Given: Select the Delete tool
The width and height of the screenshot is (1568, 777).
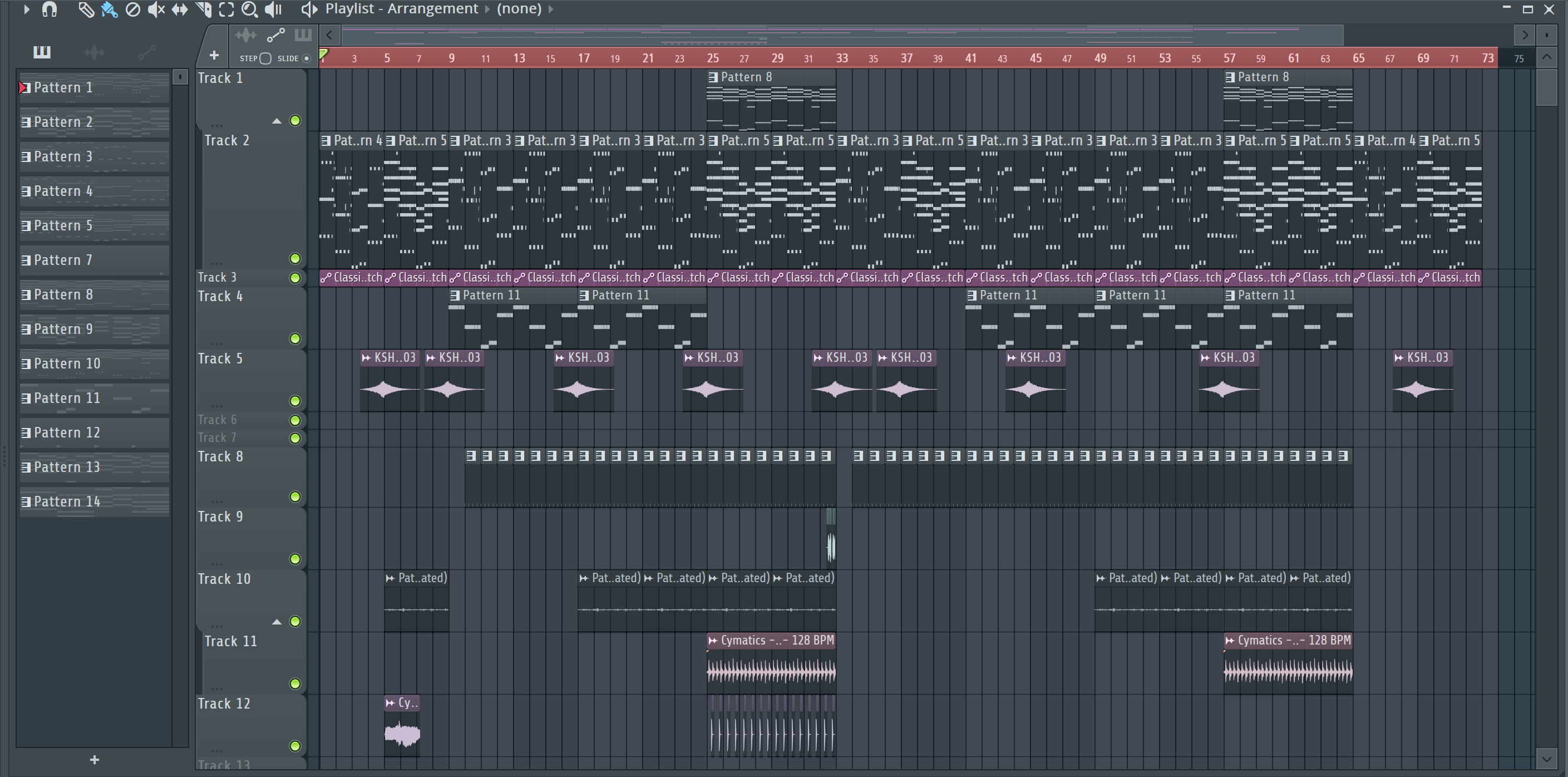Looking at the screenshot, I should (132, 9).
